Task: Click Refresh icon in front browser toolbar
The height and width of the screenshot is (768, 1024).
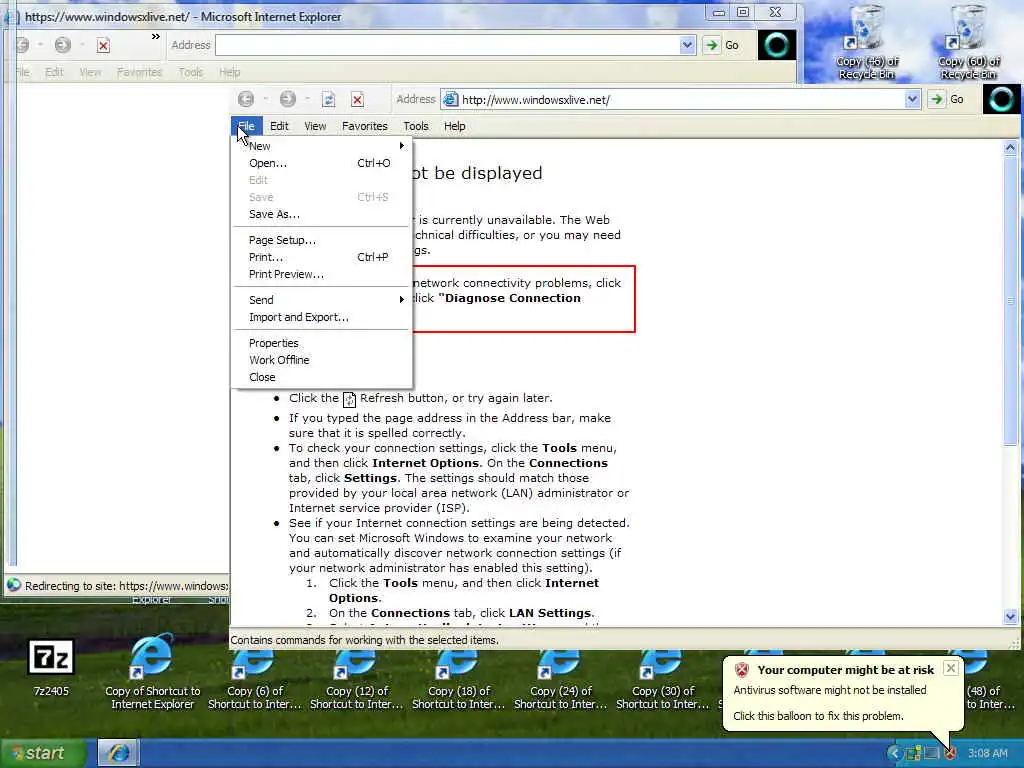Action: click(328, 99)
